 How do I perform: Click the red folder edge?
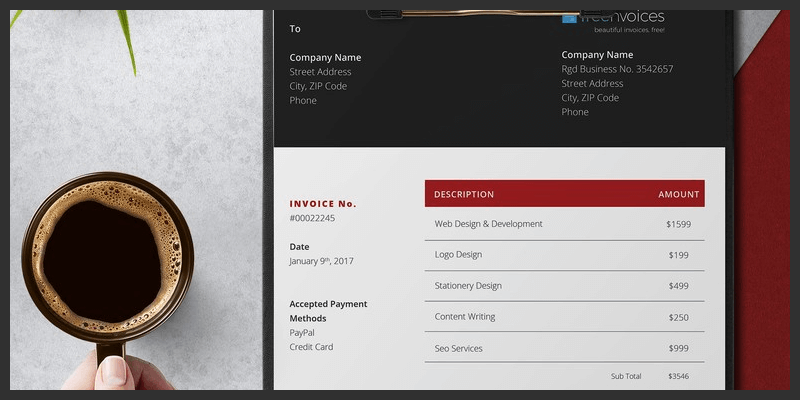click(765, 200)
